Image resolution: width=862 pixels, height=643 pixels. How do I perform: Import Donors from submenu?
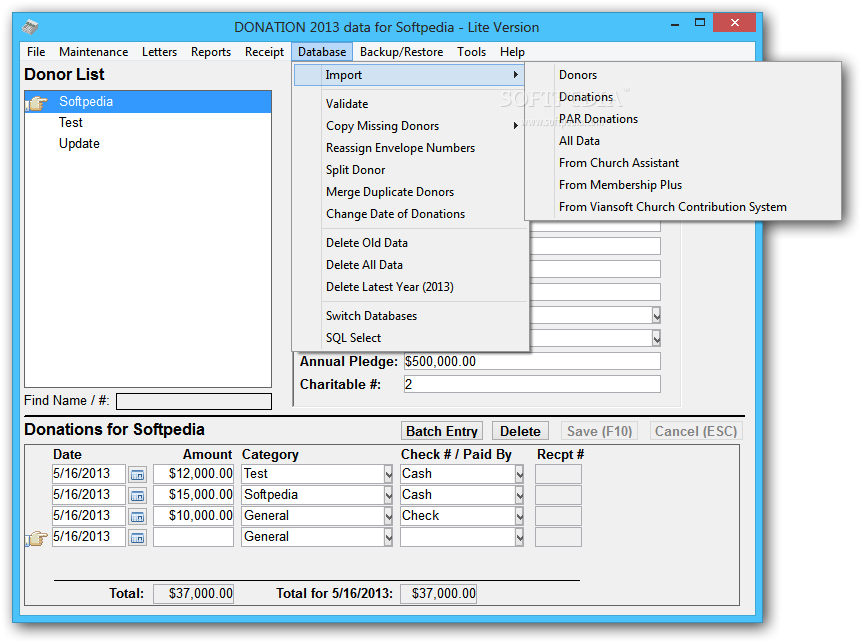click(683, 75)
